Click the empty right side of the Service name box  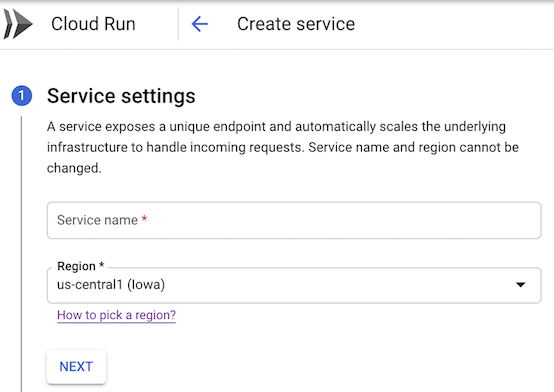point(424,220)
